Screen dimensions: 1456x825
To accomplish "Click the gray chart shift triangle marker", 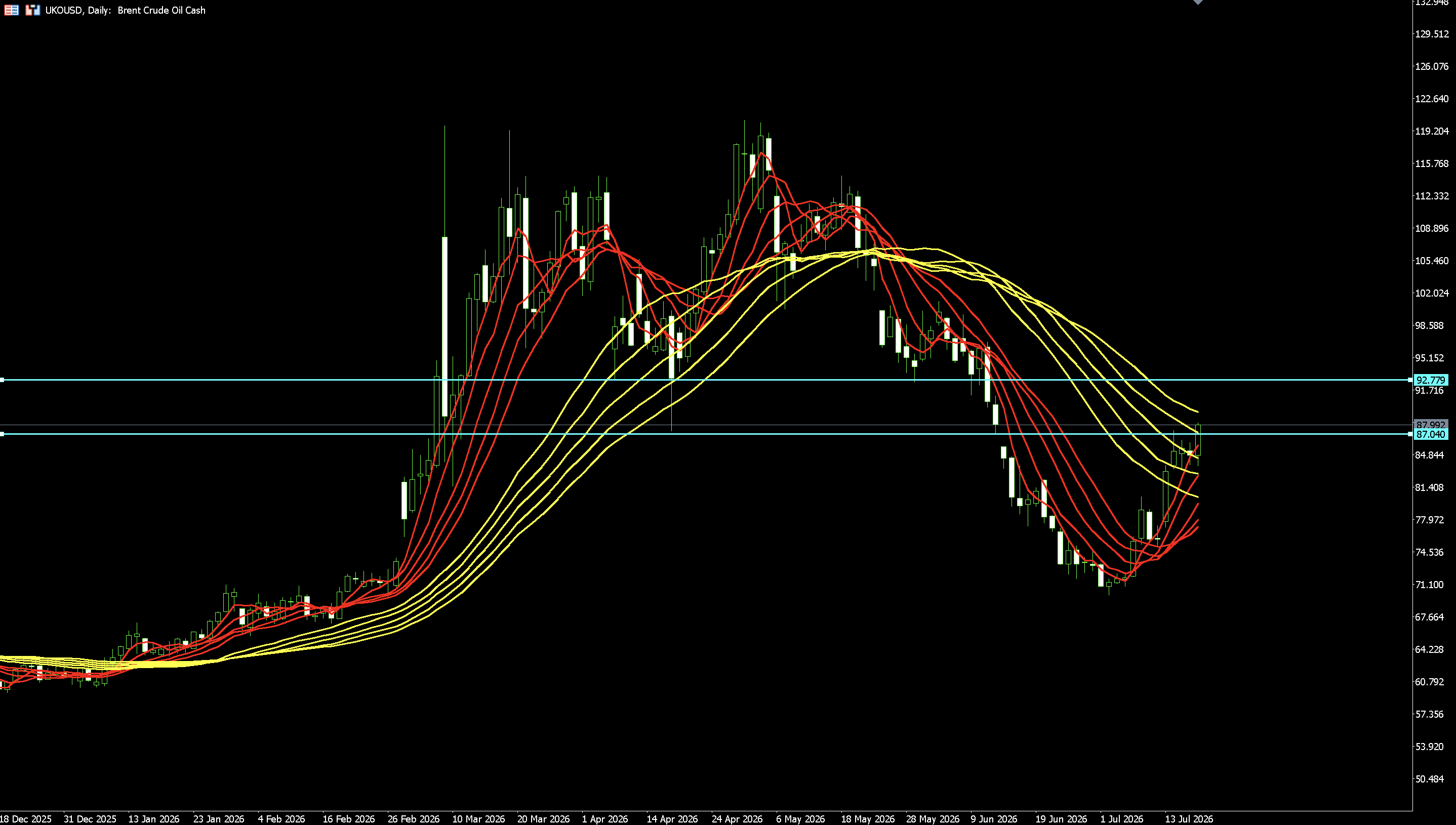I will point(1198,2).
